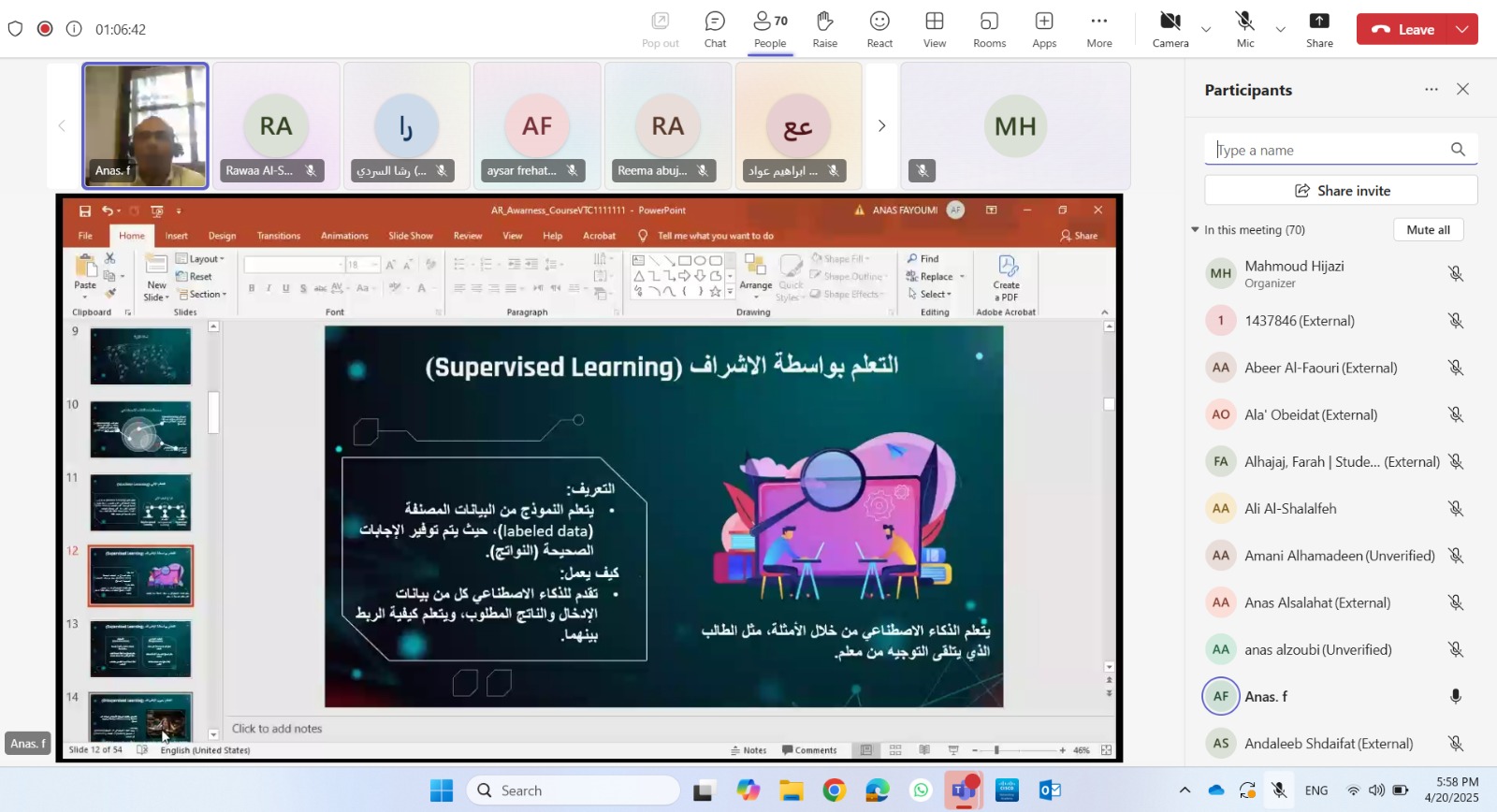Image resolution: width=1497 pixels, height=812 pixels.
Task: Toggle mic icon for Abeer Al-Faouri
Action: (x=1456, y=368)
